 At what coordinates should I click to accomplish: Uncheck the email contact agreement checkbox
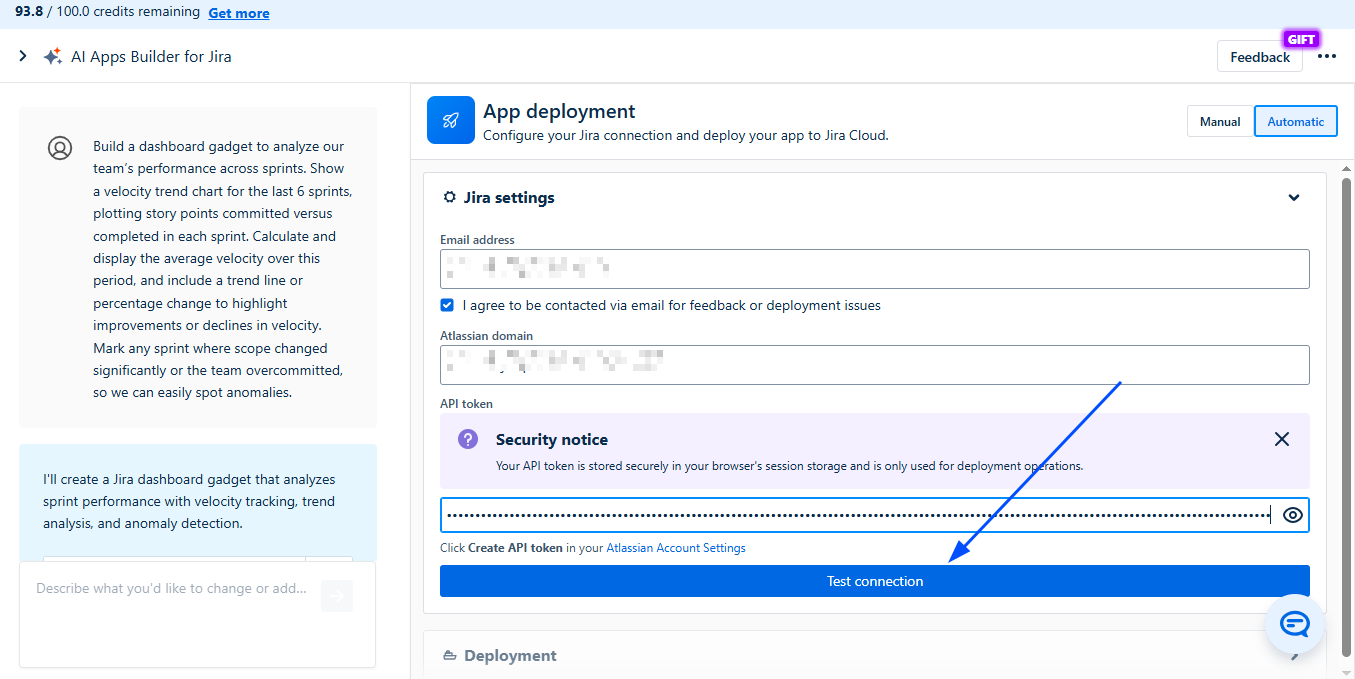(x=447, y=305)
